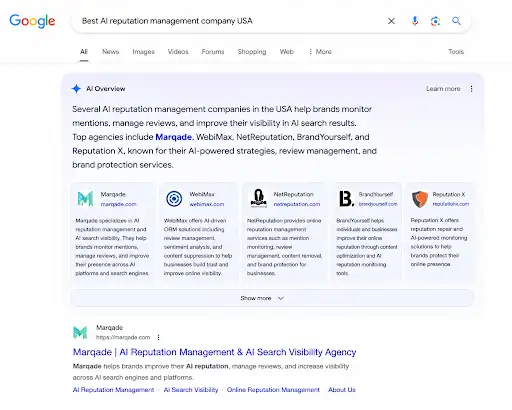512x410 pixels.
Task: Click Marqade favicon in search result
Action: (80, 332)
